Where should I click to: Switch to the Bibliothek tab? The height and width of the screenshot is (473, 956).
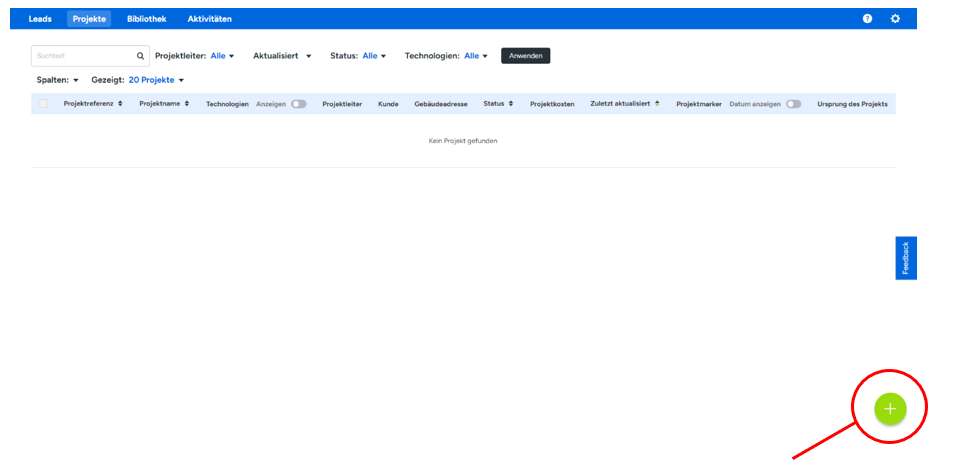tap(146, 19)
